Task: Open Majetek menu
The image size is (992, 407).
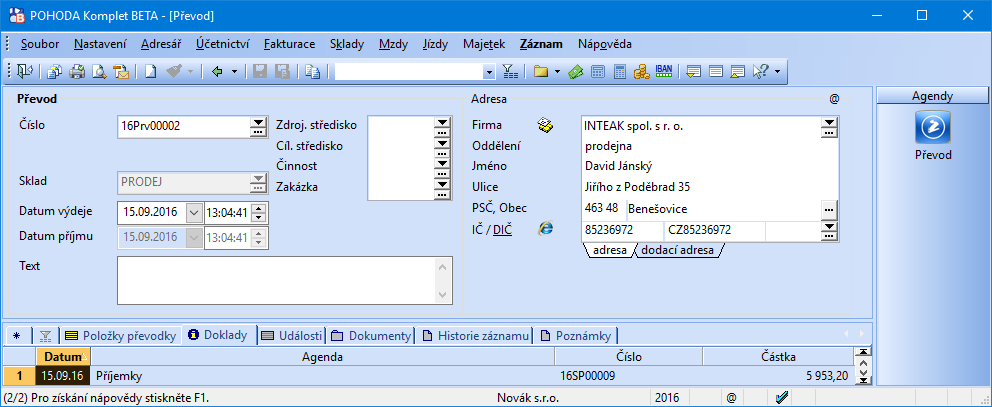Action: pos(484,44)
